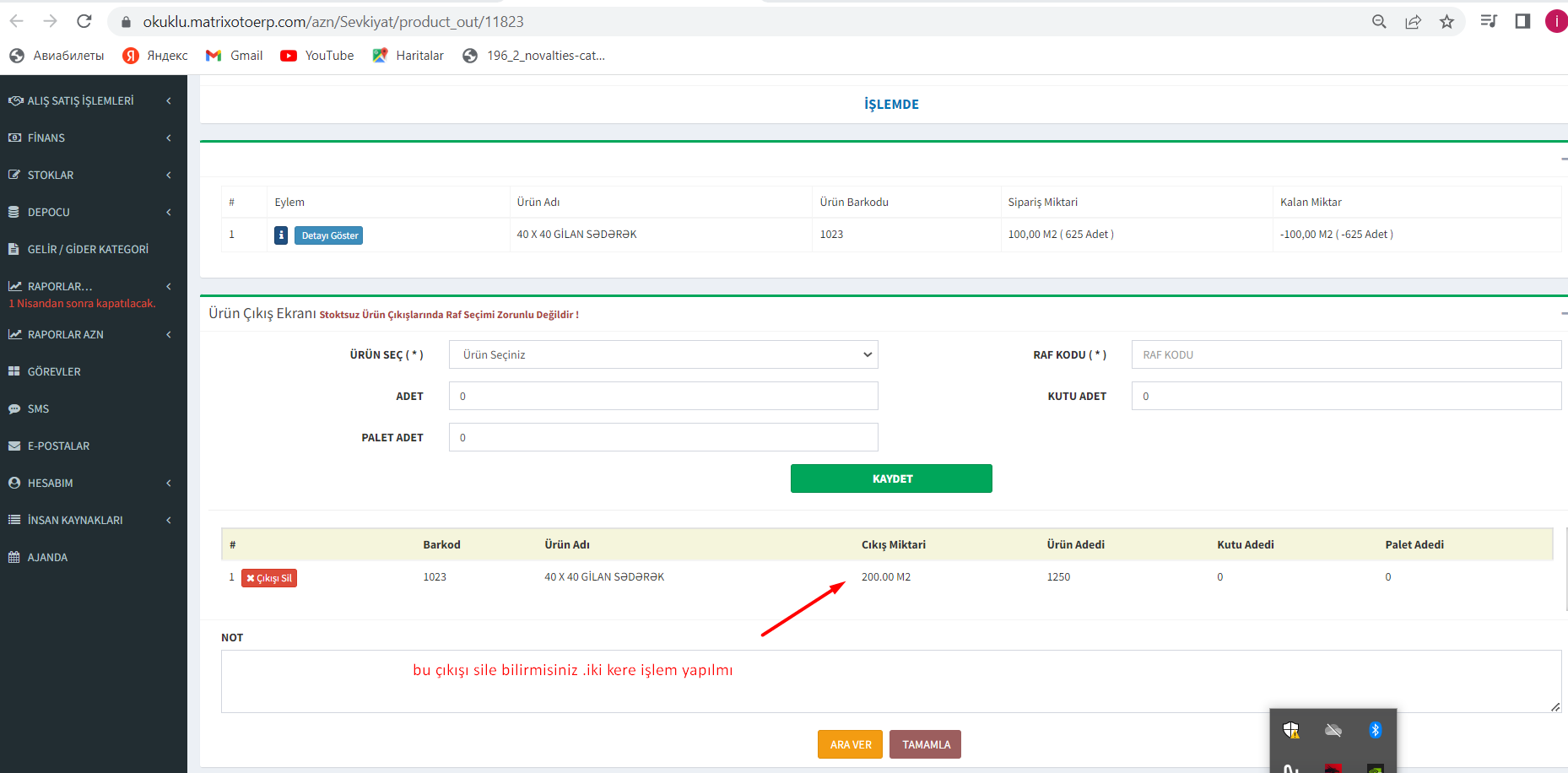Click the RAF KODU input field

point(1345,354)
